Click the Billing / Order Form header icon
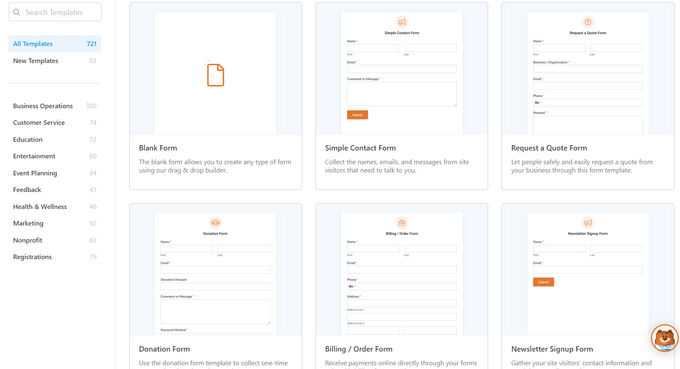The height and width of the screenshot is (369, 680). (x=402, y=223)
